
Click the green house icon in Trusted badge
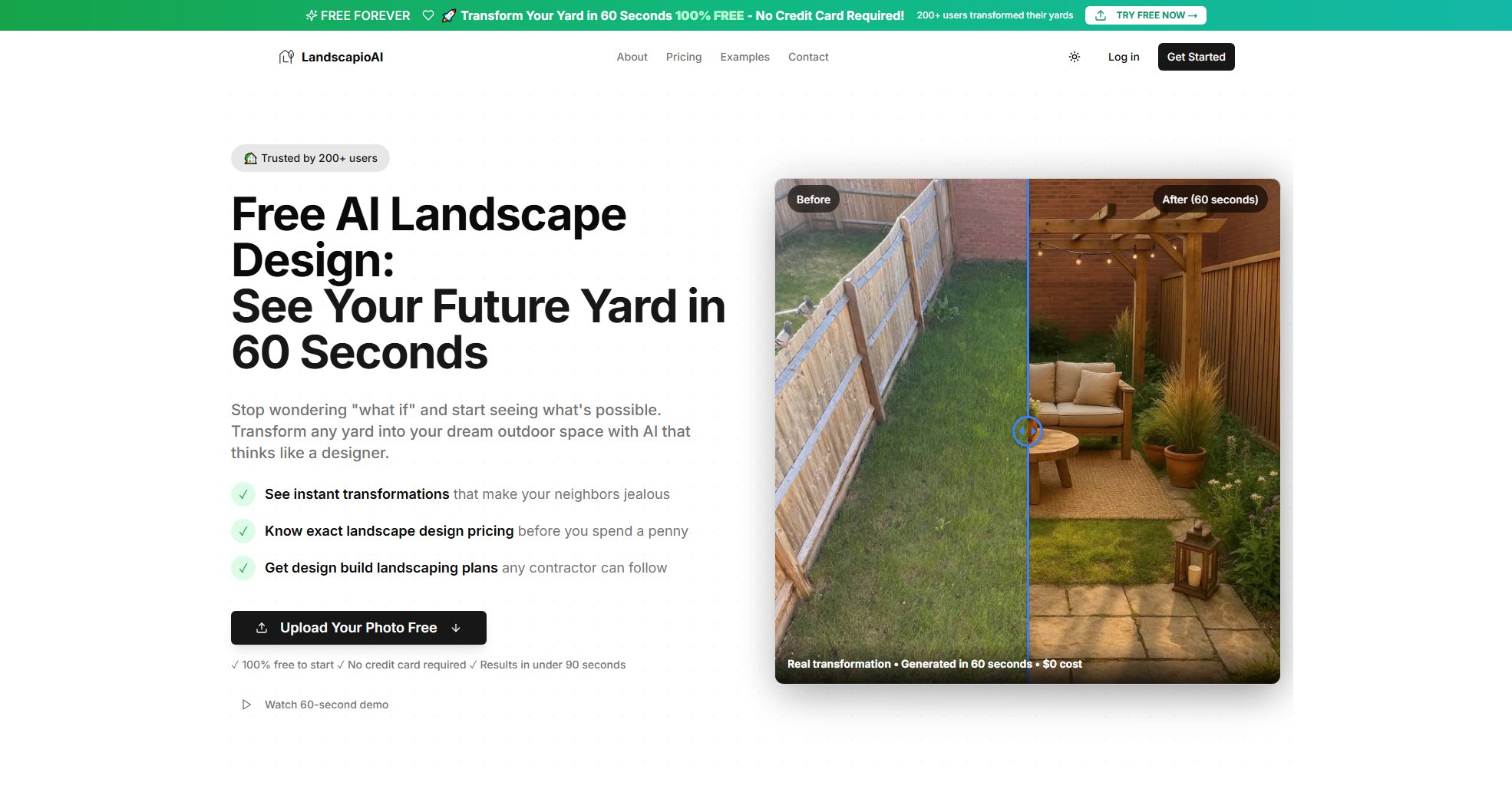tap(249, 158)
